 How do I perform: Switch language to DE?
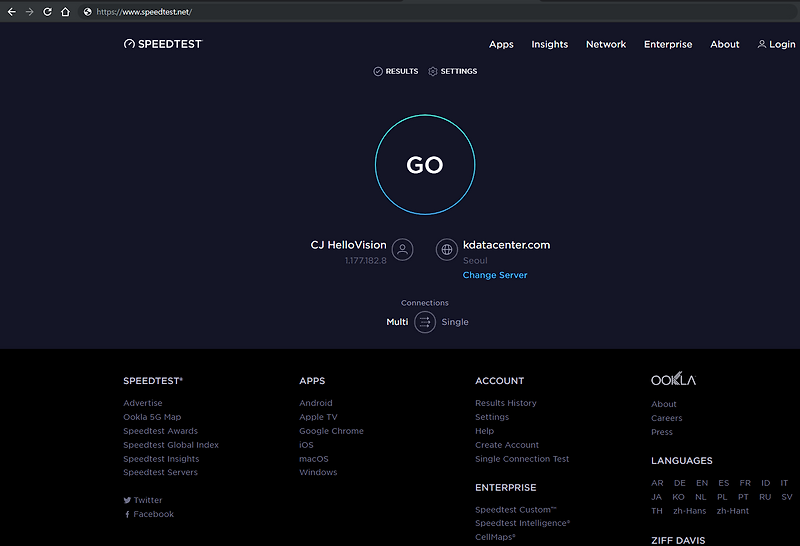click(x=680, y=483)
